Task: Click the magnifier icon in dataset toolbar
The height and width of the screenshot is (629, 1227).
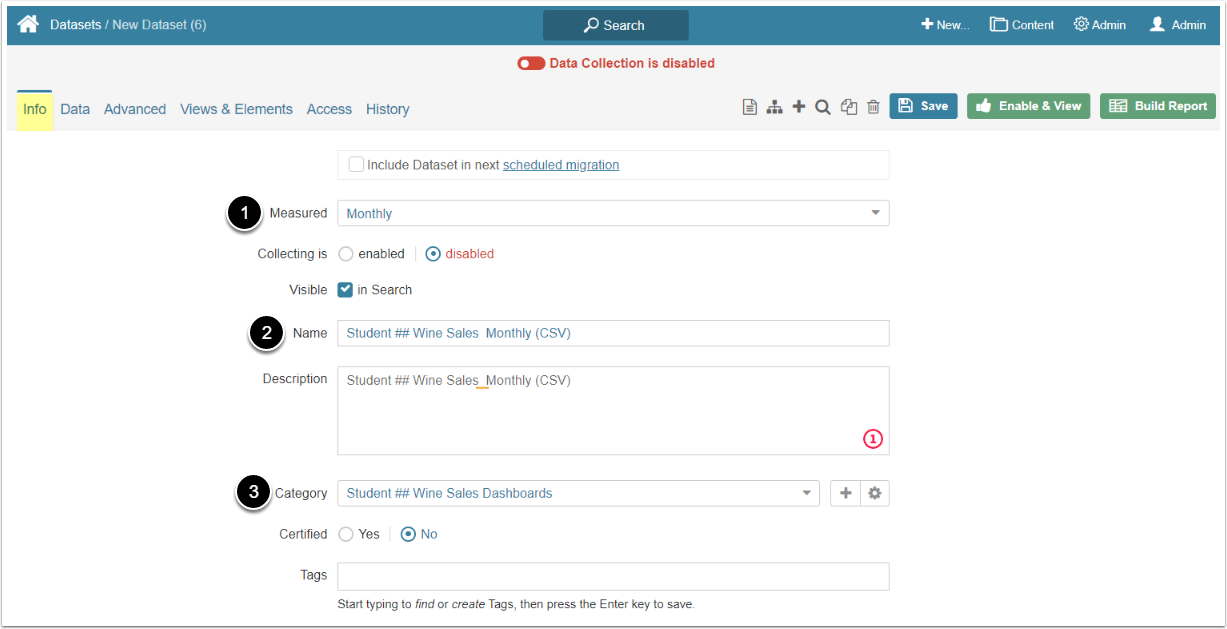Action: 822,107
